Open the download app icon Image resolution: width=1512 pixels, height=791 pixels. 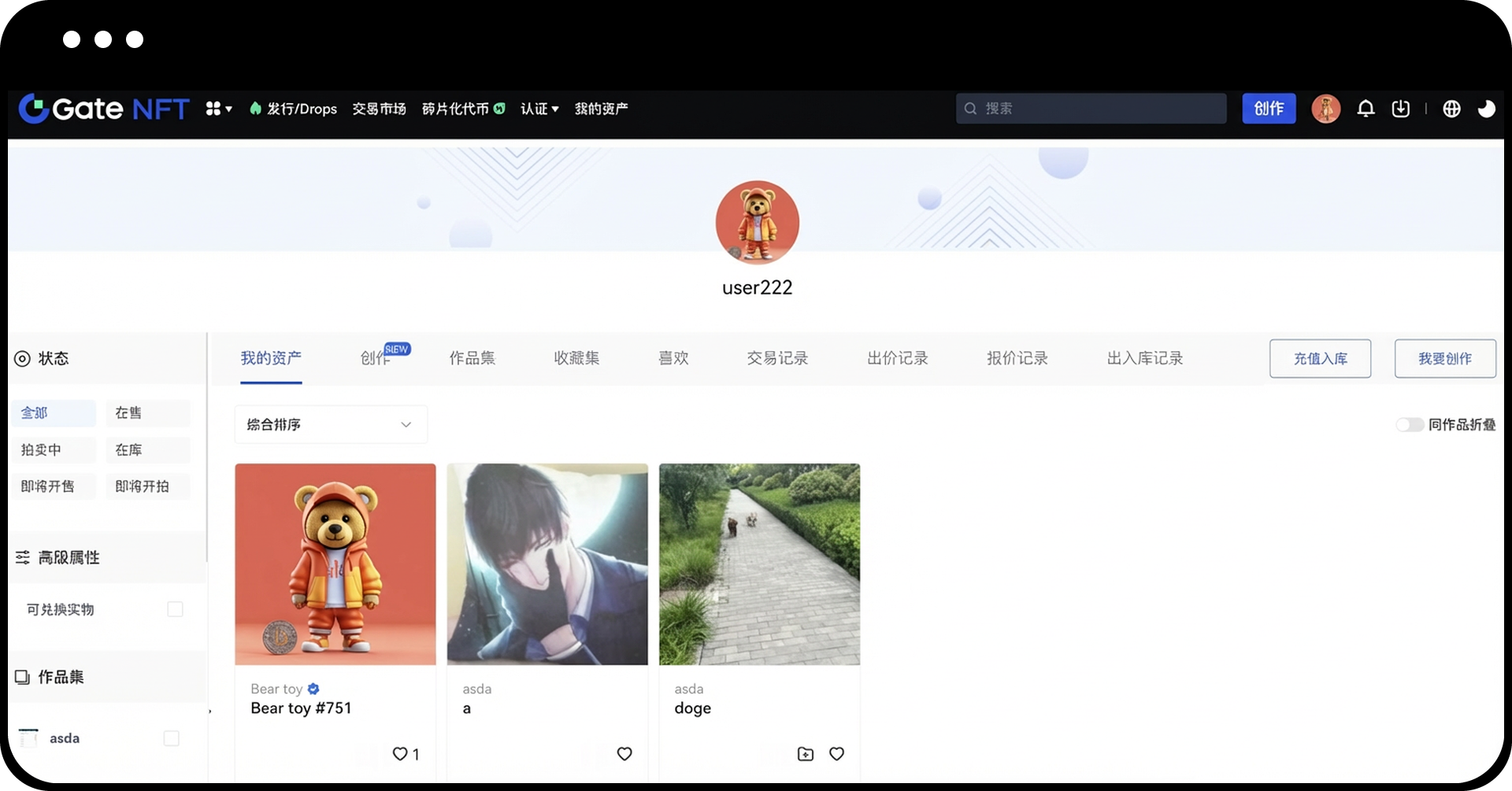(x=1400, y=109)
